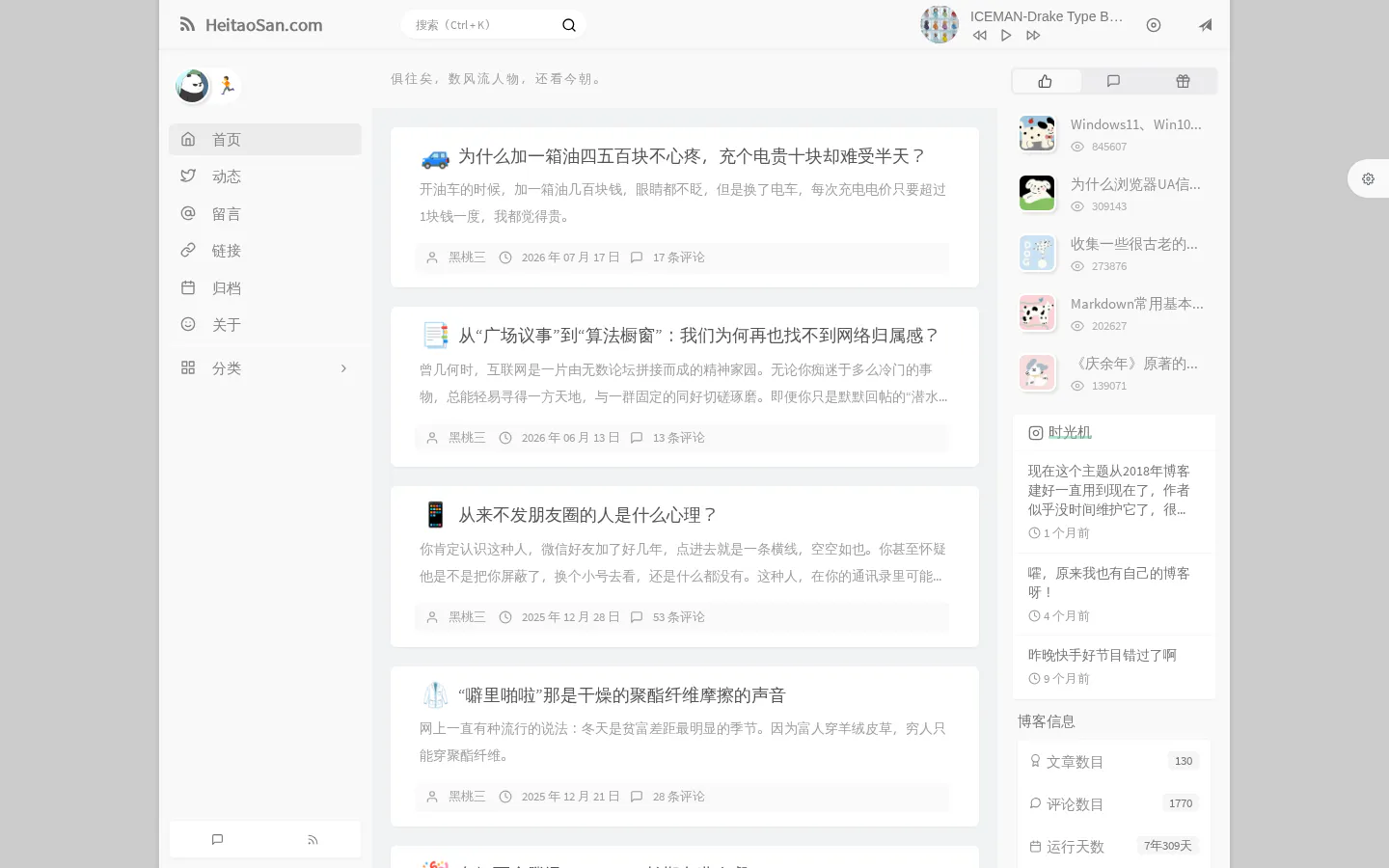This screenshot has height=868, width=1389.
Task: Switch to the gift box tab
Action: [1184, 81]
